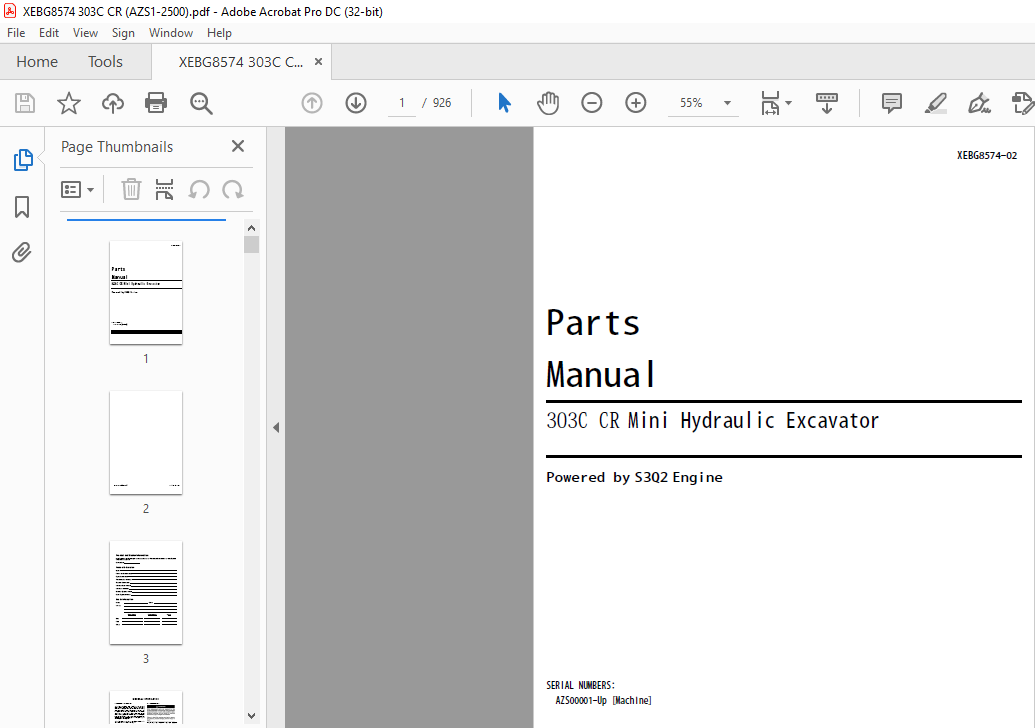Open the Edit menu
This screenshot has width=1035, height=728.
[49, 33]
